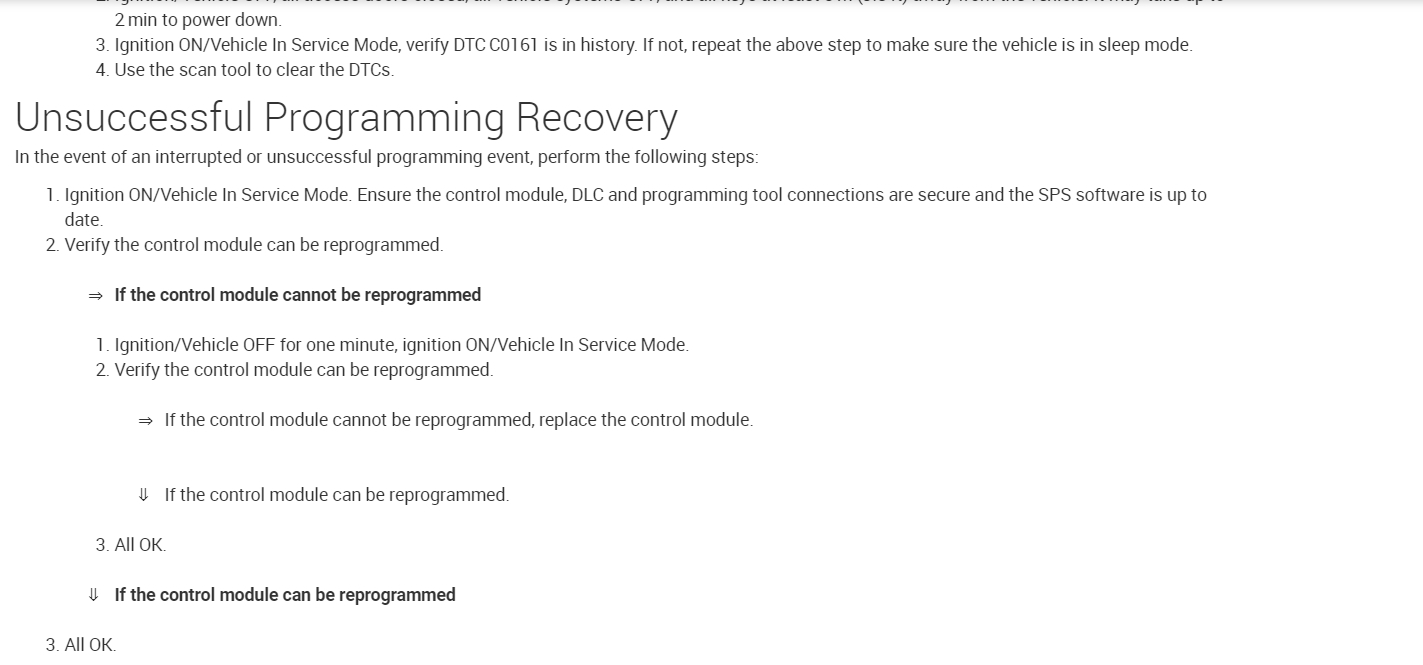This screenshot has height=665, width=1423.
Task: Click the right arrow before 'replace the control module'
Action: click(x=145, y=421)
